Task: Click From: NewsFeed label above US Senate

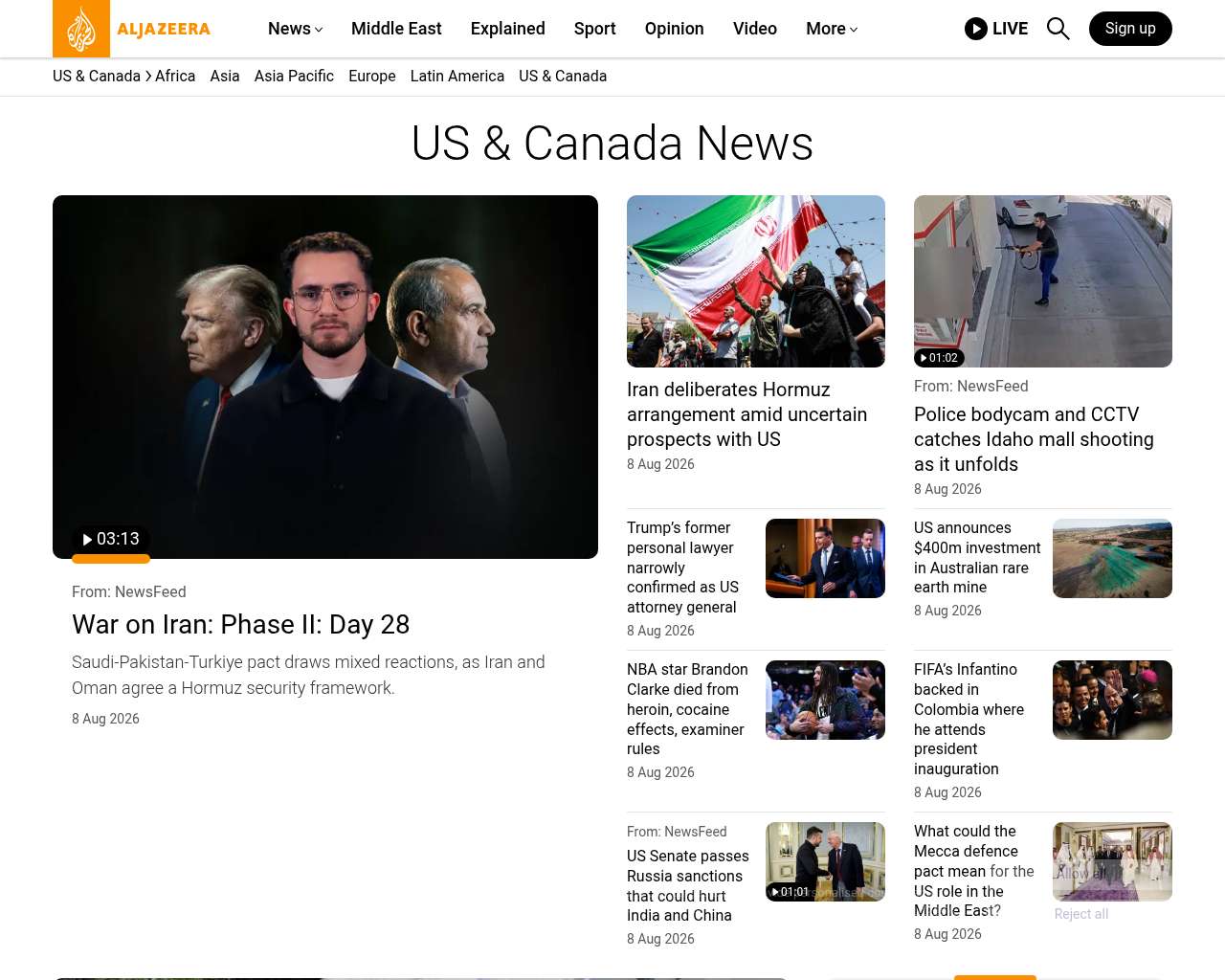Action: [677, 832]
